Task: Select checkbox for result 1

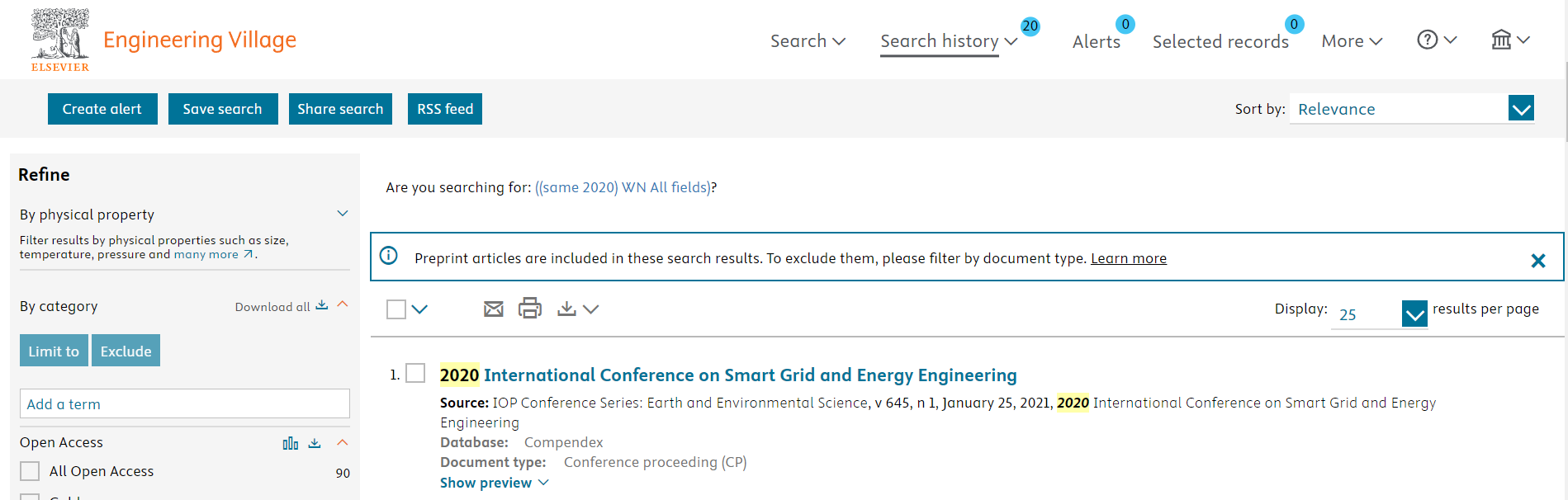Action: [x=415, y=374]
